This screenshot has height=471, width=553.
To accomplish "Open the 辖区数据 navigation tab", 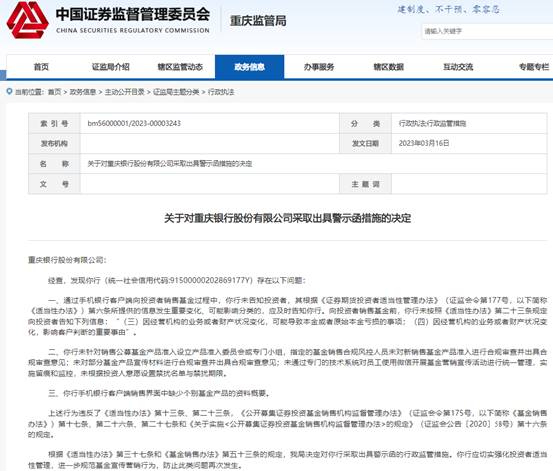I will pyautogui.click(x=388, y=67).
